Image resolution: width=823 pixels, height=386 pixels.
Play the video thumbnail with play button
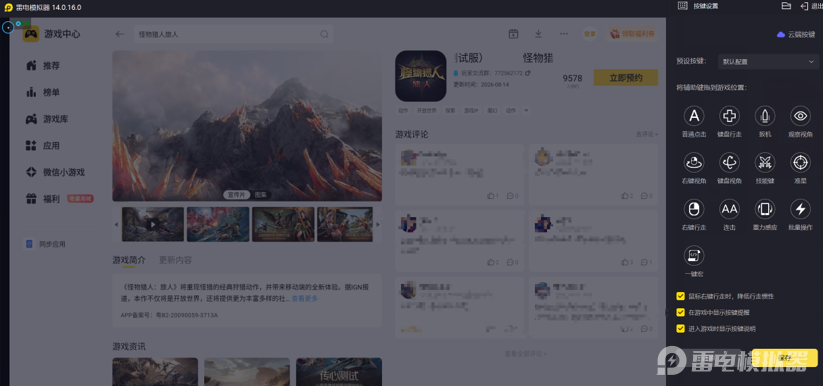[153, 224]
